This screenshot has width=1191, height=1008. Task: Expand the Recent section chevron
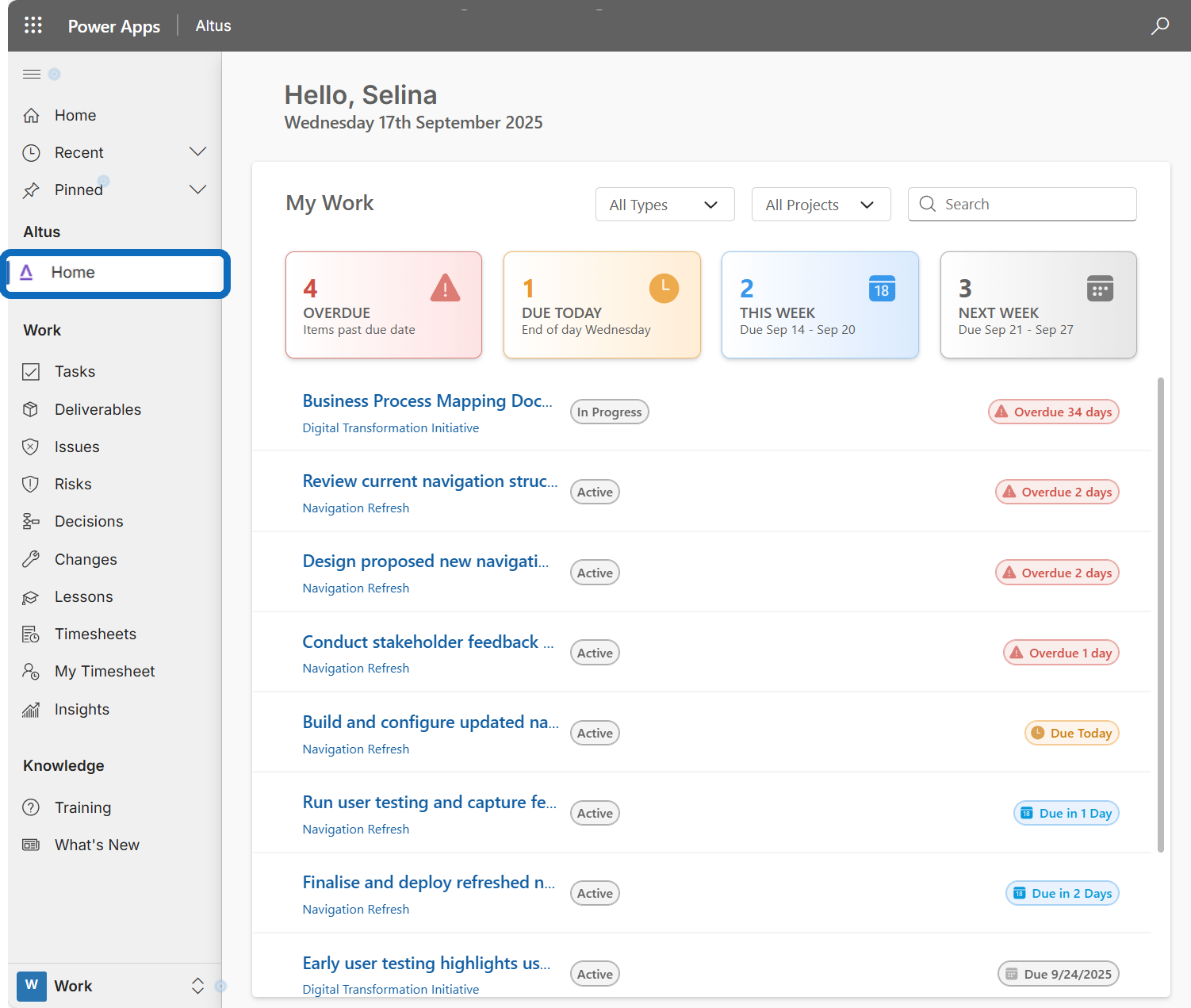click(197, 152)
